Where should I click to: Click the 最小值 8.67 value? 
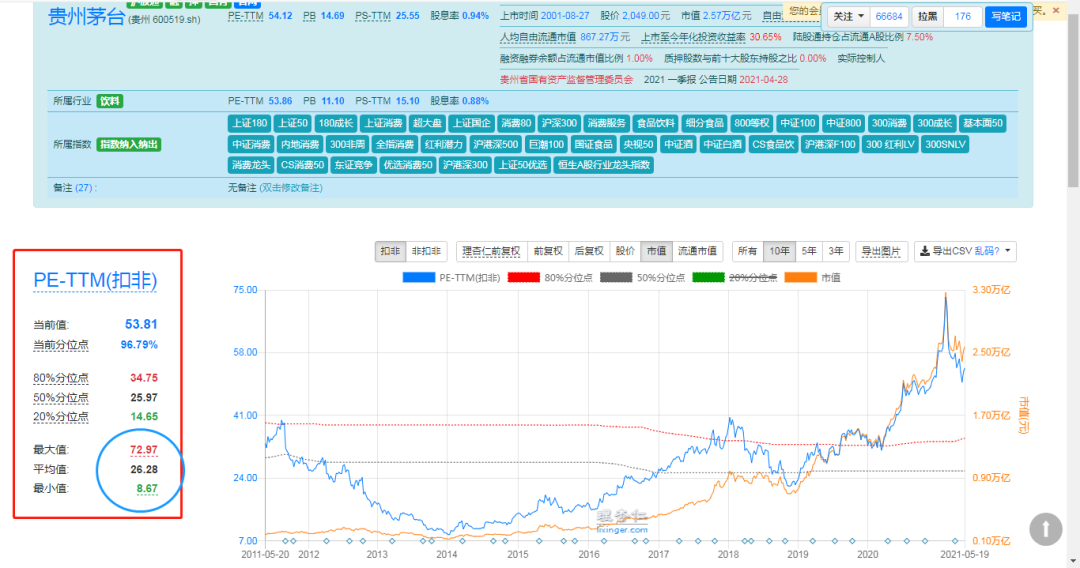click(147, 489)
